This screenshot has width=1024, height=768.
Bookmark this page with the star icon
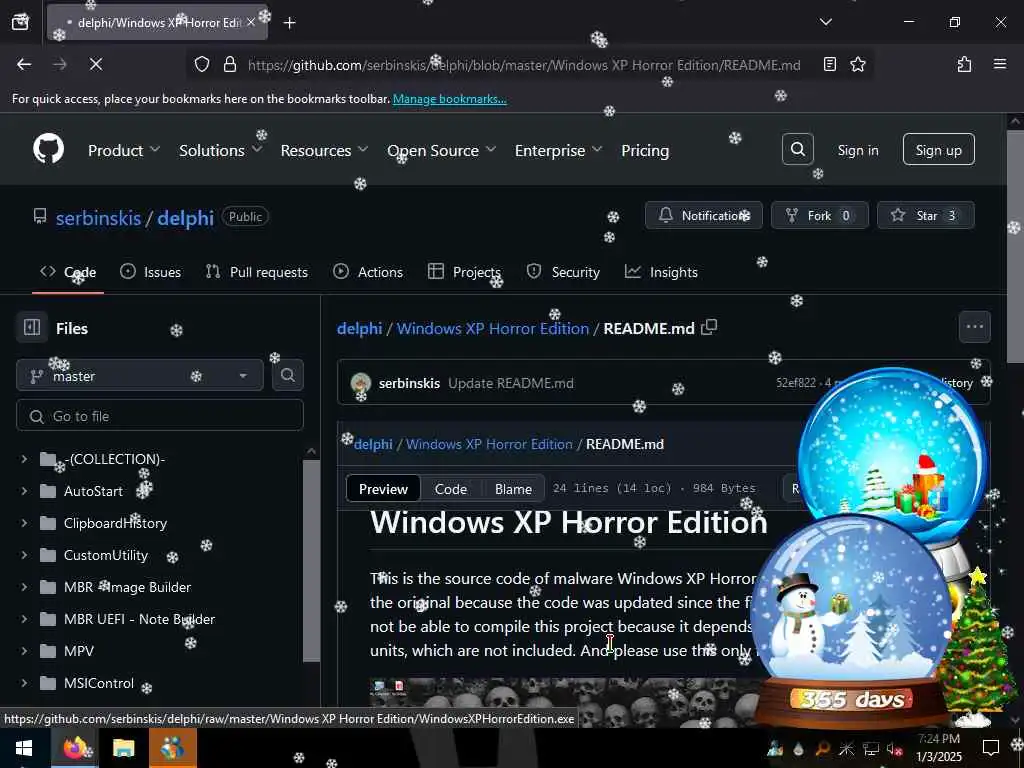pyautogui.click(x=857, y=64)
